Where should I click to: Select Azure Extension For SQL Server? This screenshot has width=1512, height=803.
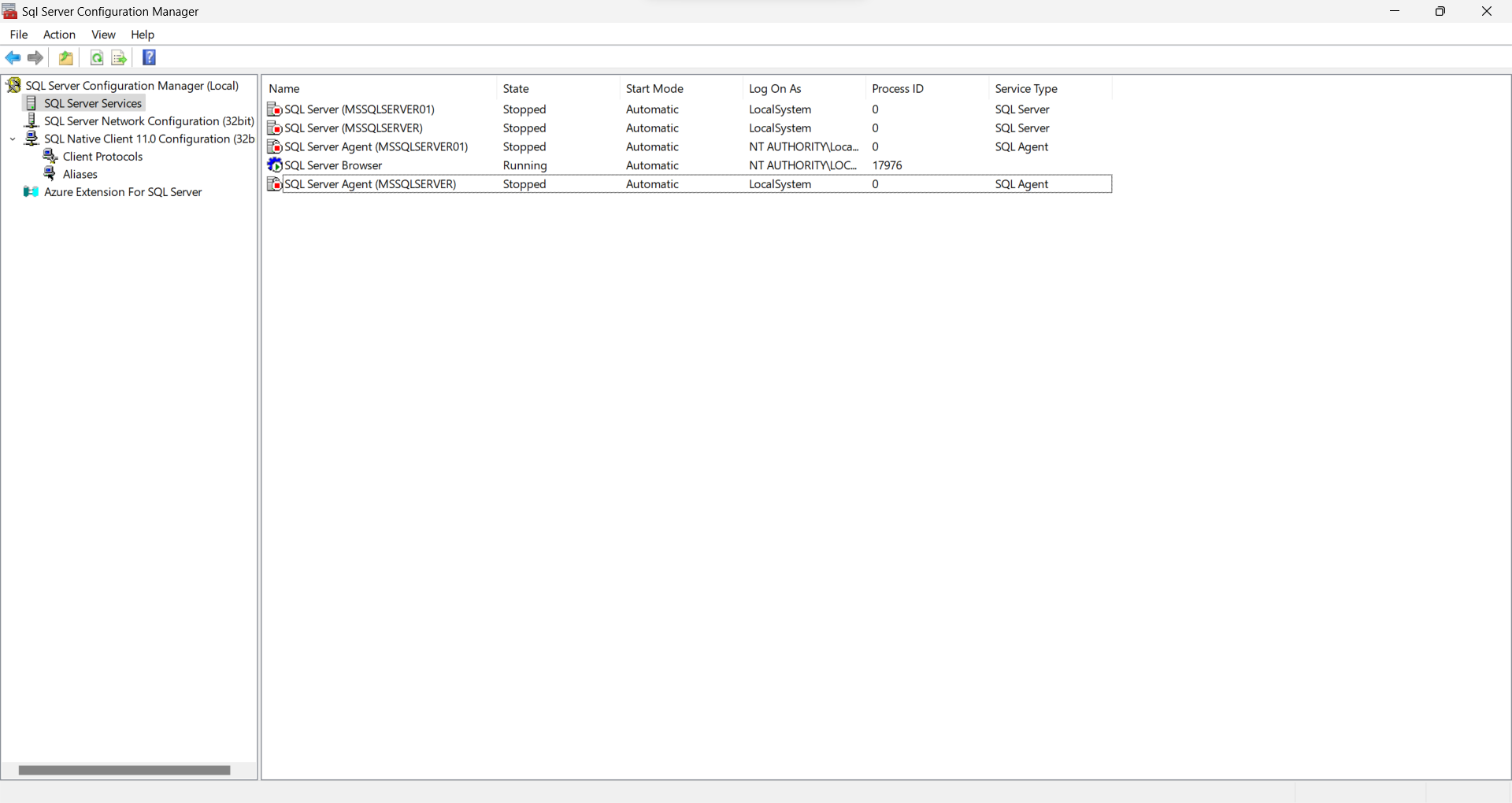coord(123,192)
